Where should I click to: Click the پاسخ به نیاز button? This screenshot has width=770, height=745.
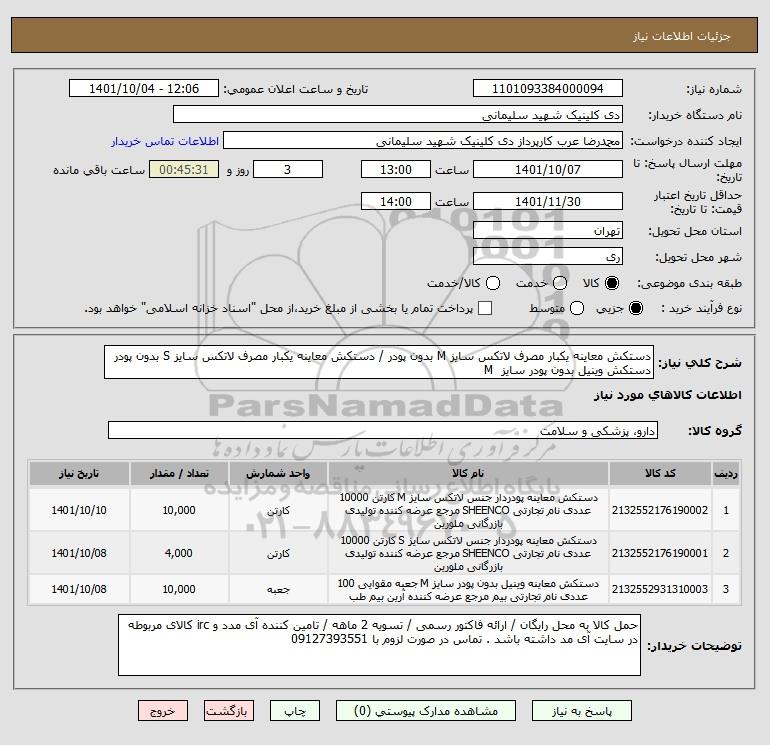[582, 711]
